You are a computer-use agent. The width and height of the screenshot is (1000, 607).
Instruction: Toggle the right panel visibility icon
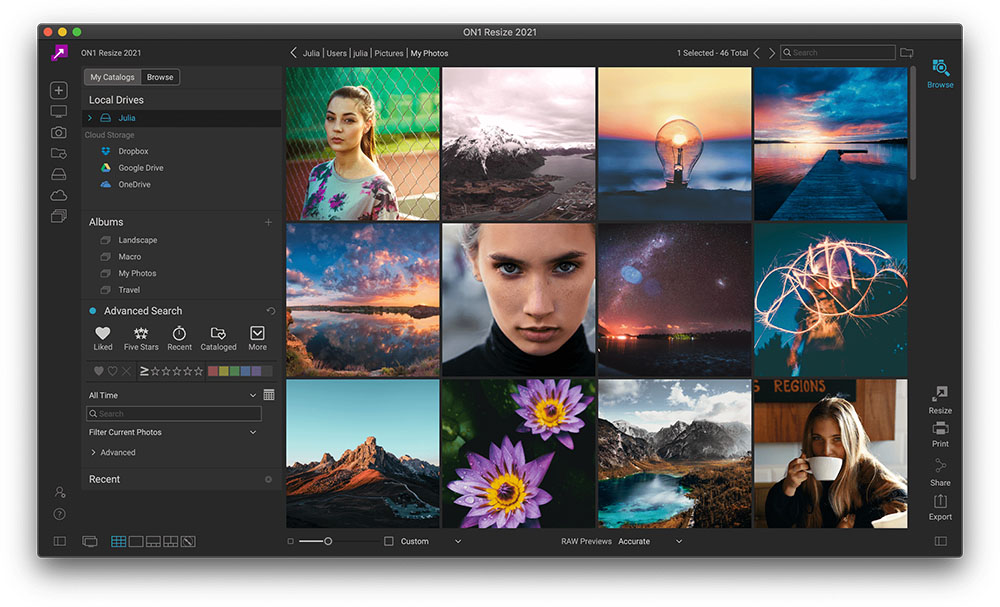[x=940, y=541]
